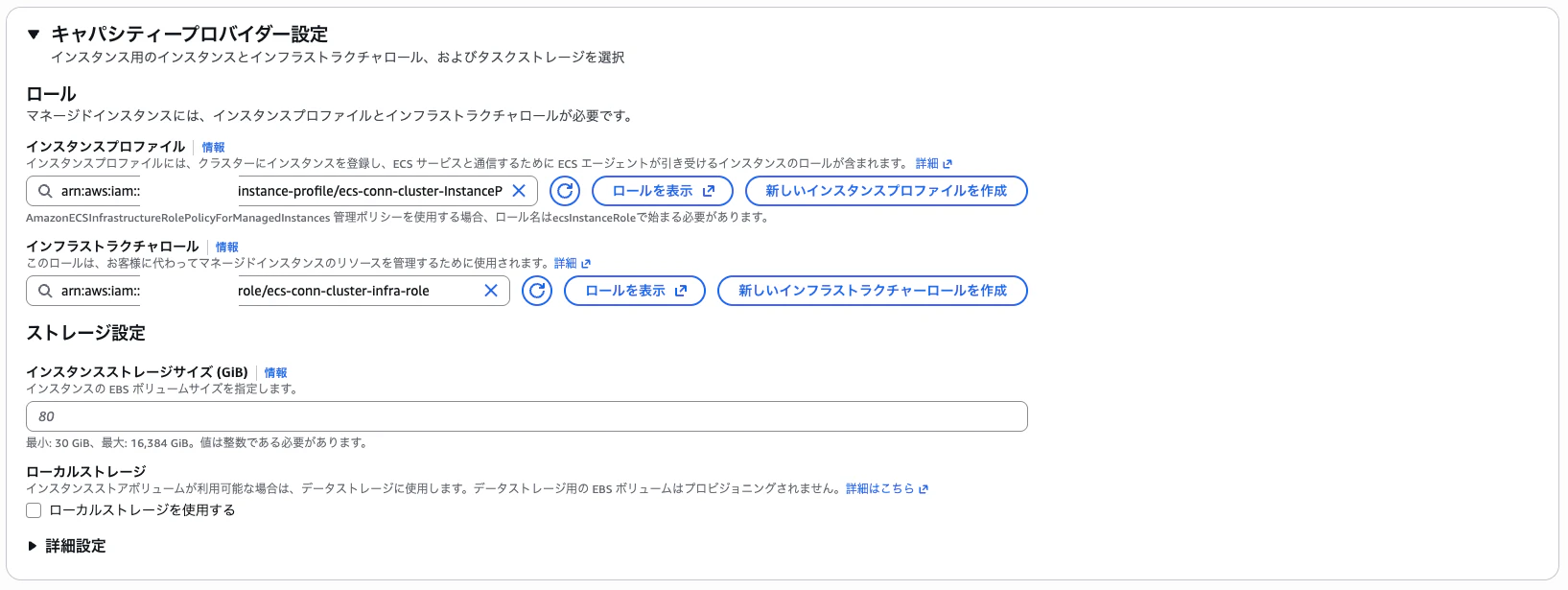Click search icon in infrastructure role field
The image size is (1568, 590).
tap(45, 291)
